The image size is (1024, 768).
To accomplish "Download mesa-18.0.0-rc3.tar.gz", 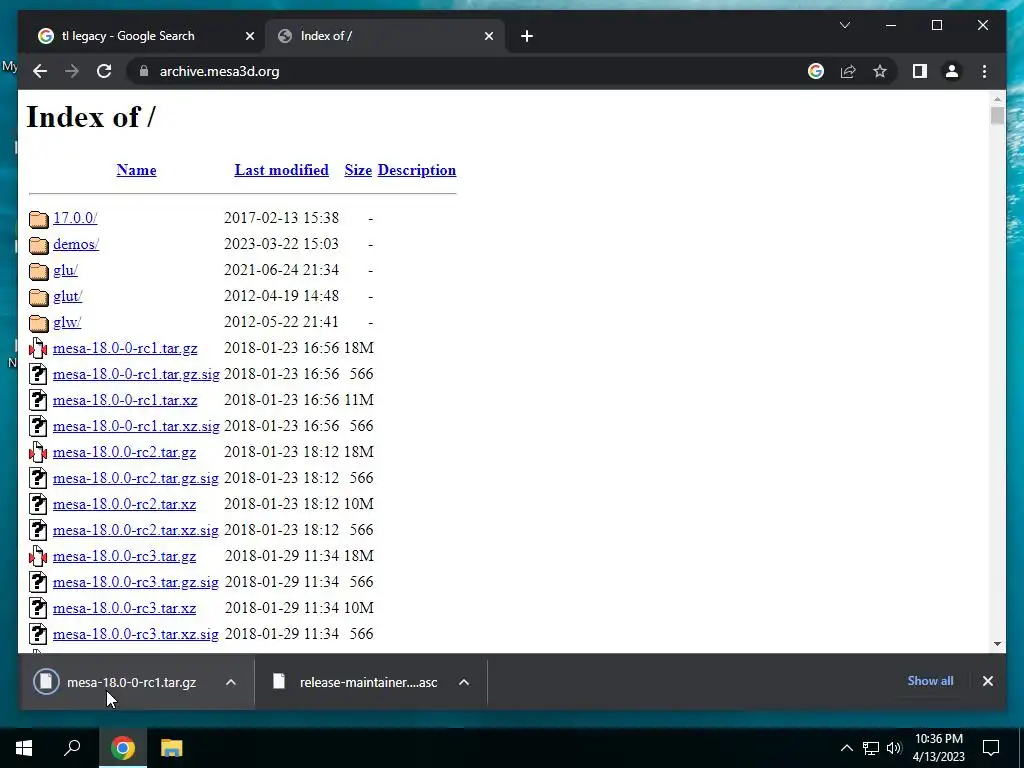I will 124,556.
